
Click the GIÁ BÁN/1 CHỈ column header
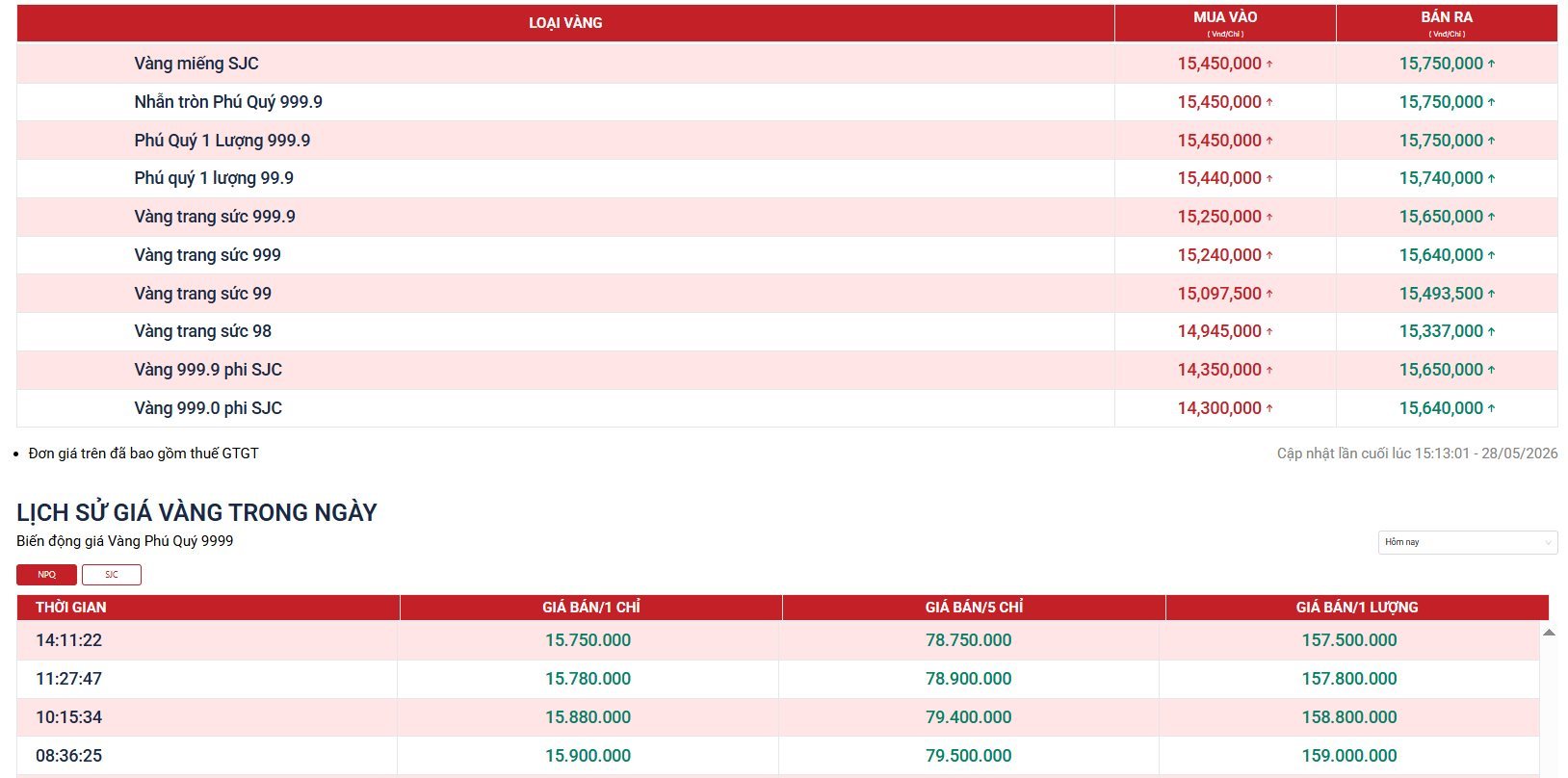coord(591,608)
